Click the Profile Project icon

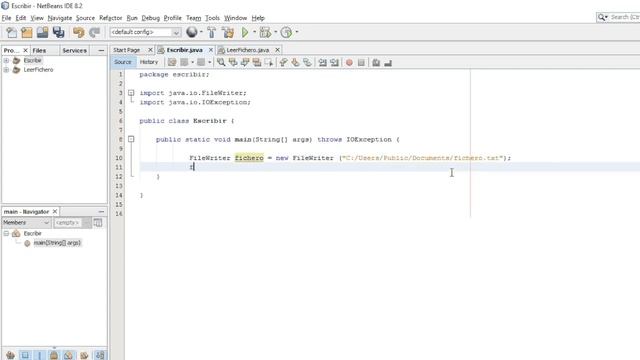point(287,32)
